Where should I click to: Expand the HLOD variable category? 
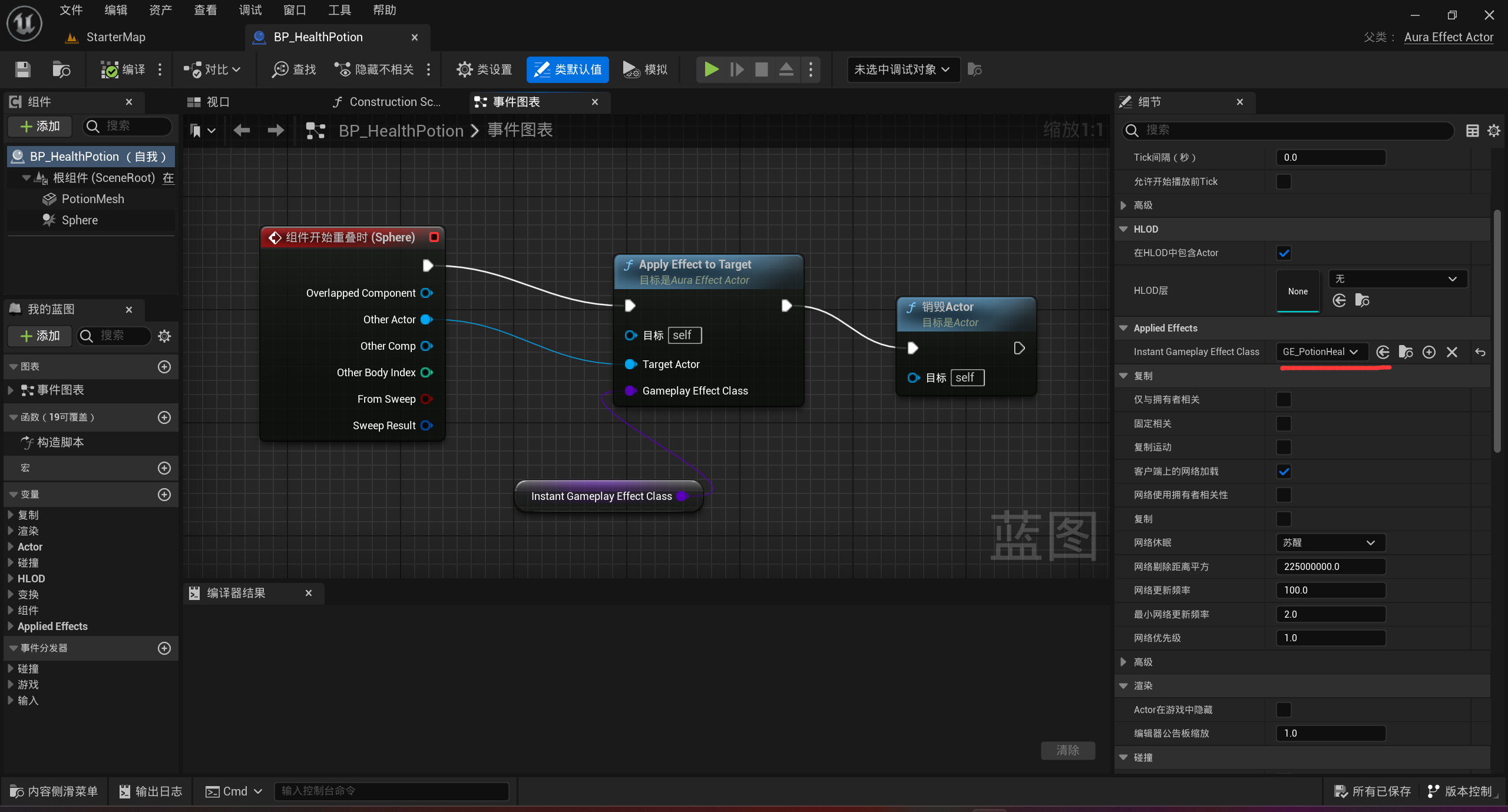pyautogui.click(x=10, y=578)
